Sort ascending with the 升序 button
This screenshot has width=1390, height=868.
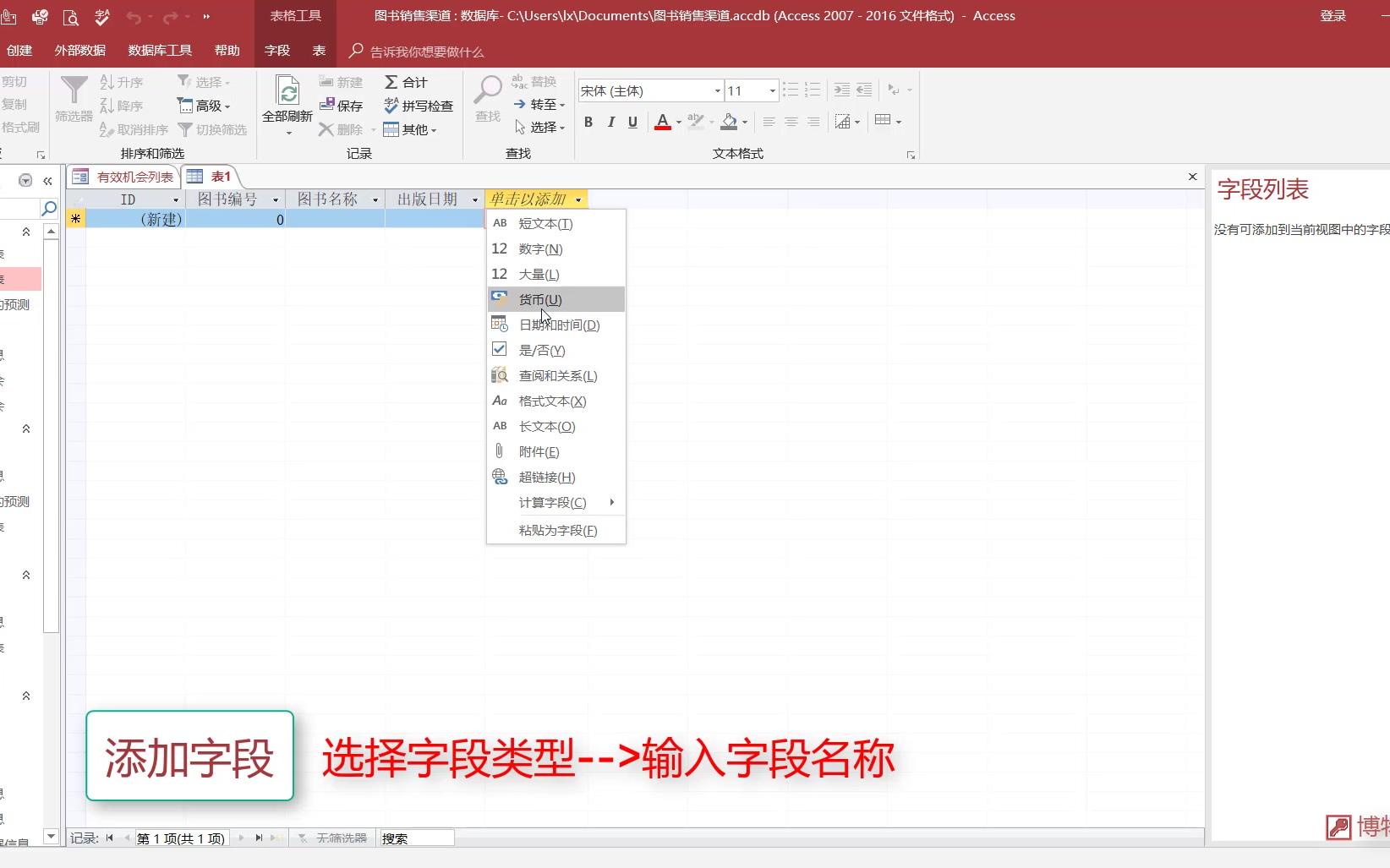pyautogui.click(x=121, y=82)
